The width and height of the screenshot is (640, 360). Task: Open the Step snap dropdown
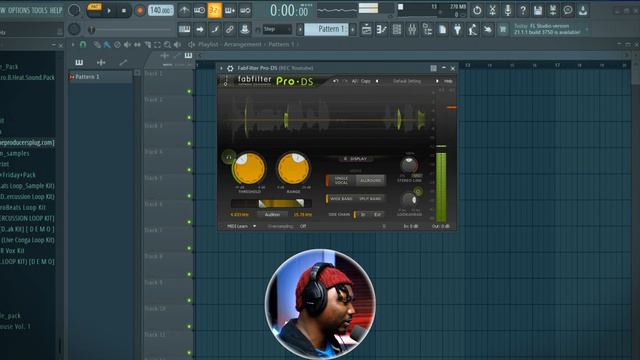click(x=277, y=29)
